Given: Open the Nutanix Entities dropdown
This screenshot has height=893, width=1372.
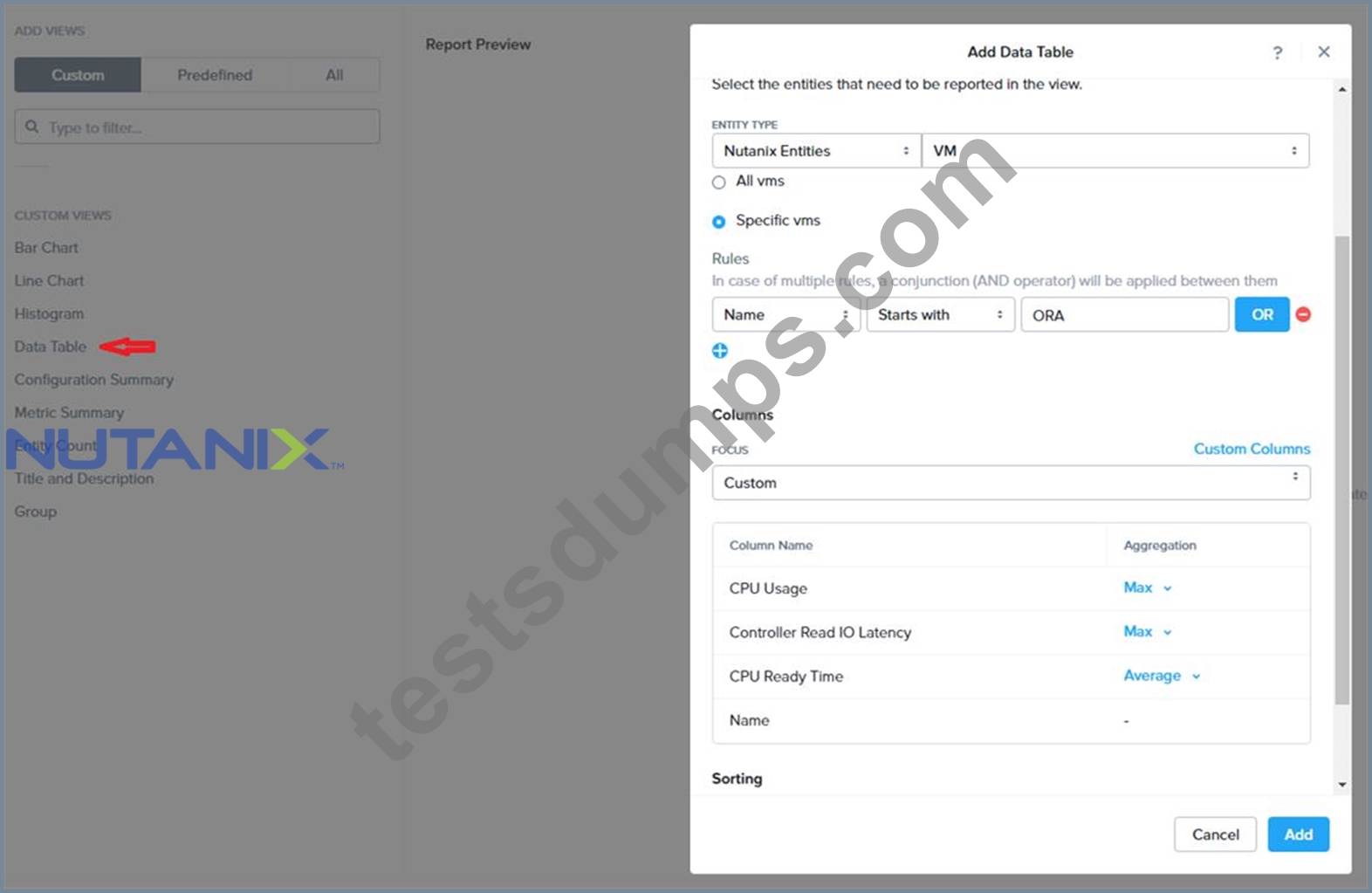Looking at the screenshot, I should tap(816, 151).
